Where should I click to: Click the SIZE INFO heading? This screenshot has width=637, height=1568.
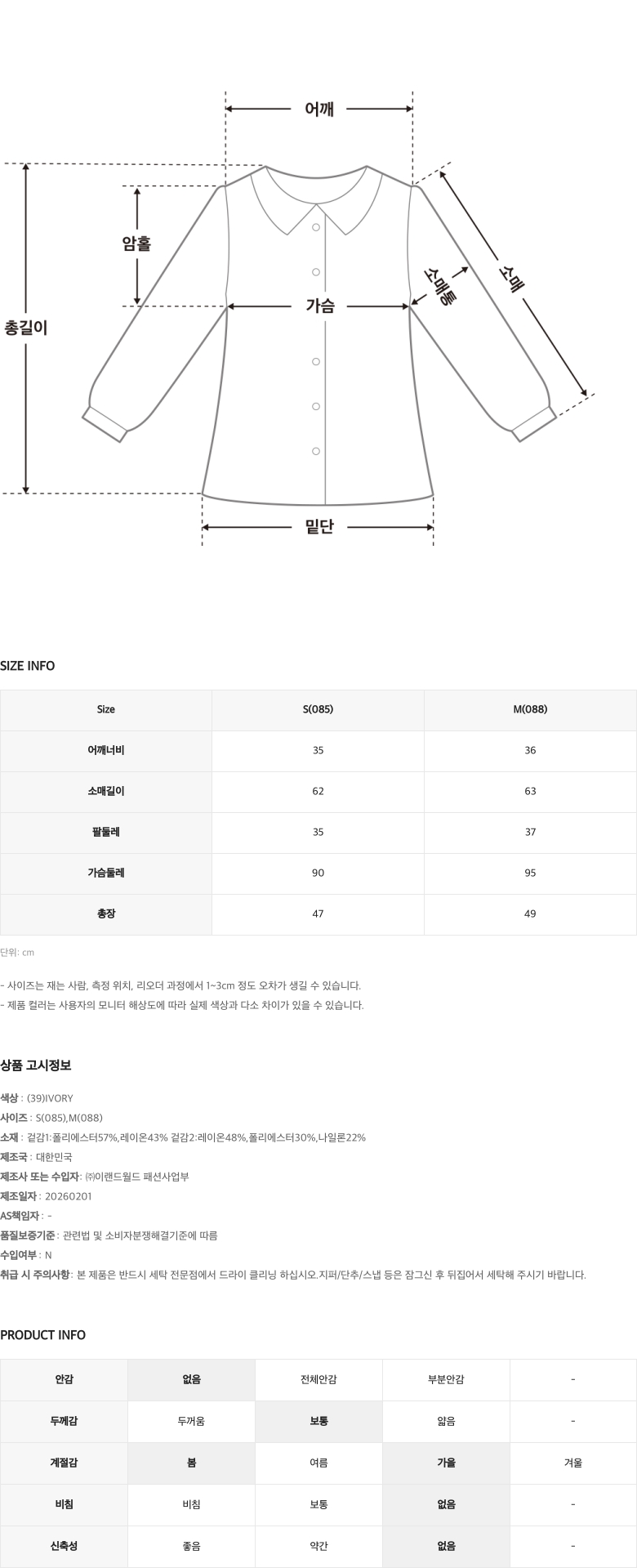(28, 666)
